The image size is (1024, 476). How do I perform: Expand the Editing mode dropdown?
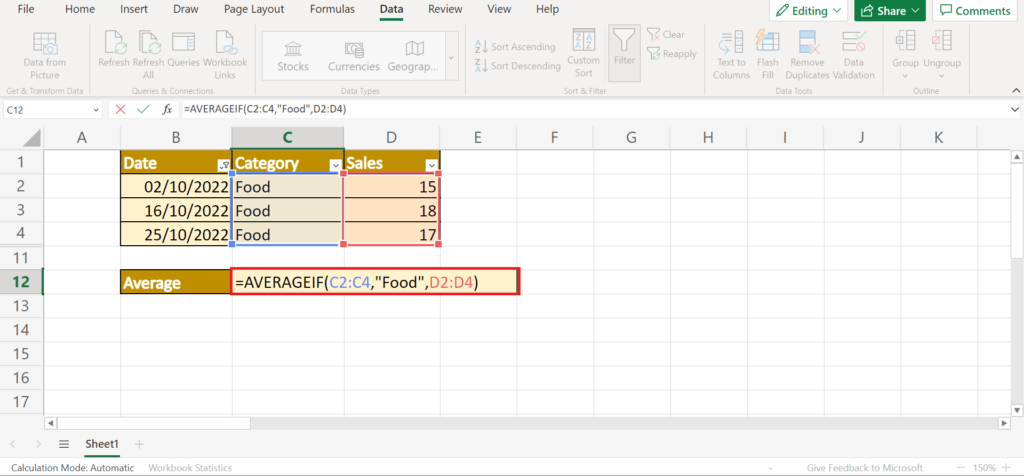point(810,11)
